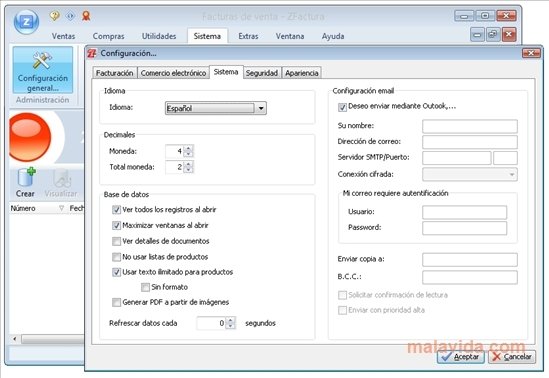Click the Servidor SMTP server field
This screenshot has width=549, height=378.
coord(457,158)
